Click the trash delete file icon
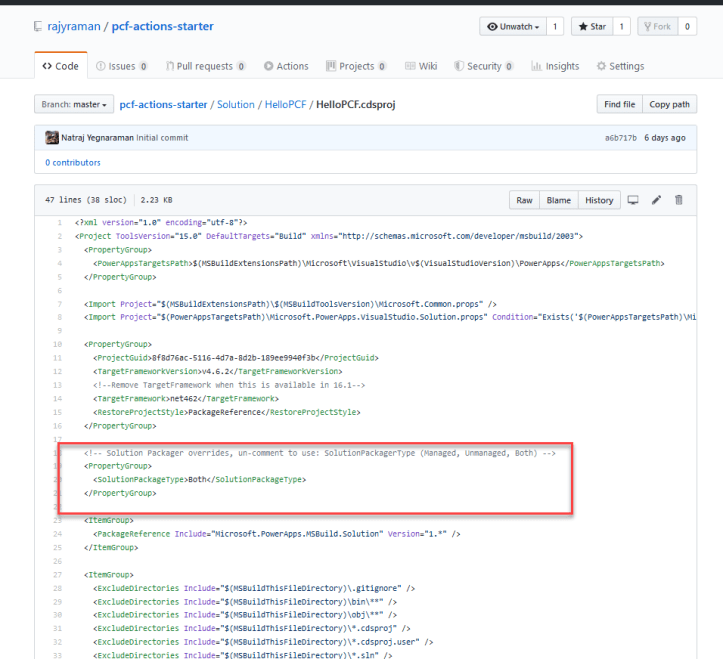This screenshot has width=723, height=659. coord(679,200)
